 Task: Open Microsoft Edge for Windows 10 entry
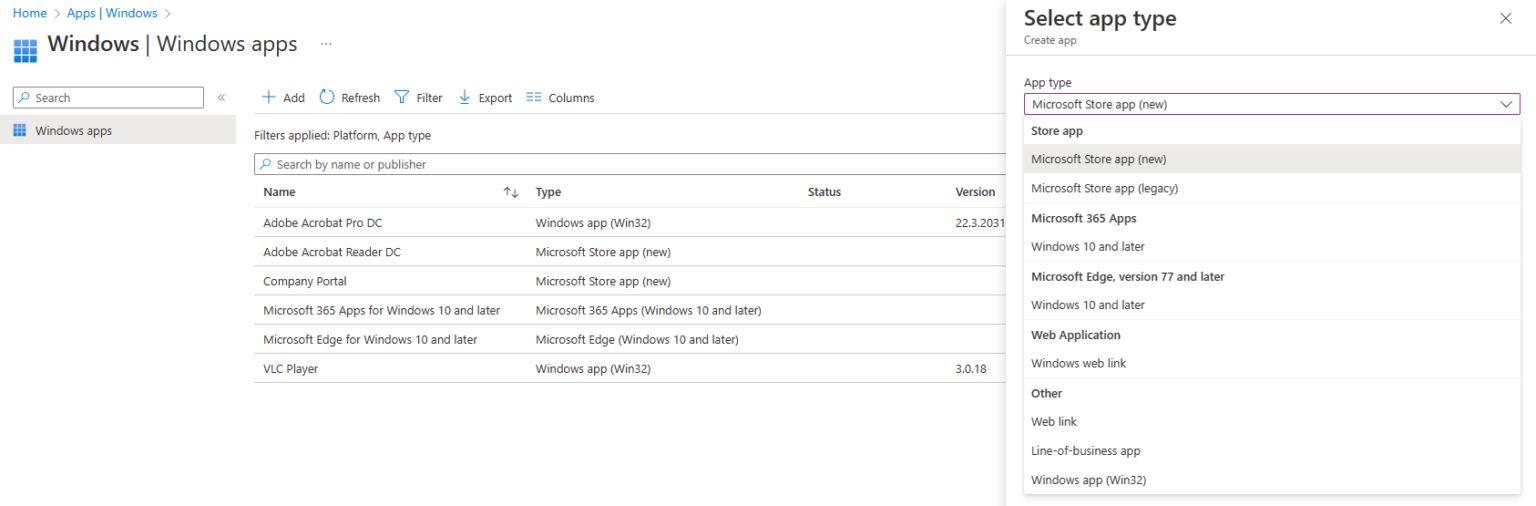(370, 339)
